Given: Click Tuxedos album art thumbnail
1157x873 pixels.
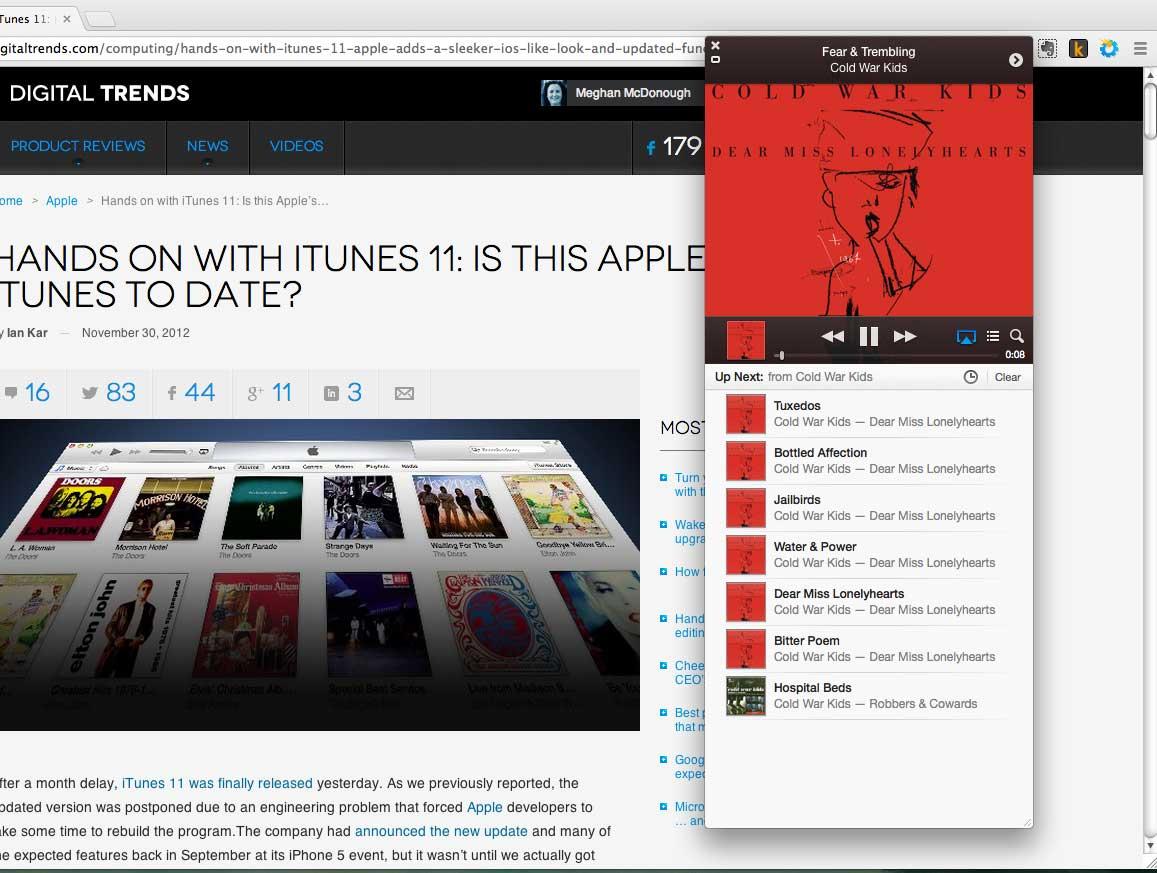Looking at the screenshot, I should pos(745,414).
